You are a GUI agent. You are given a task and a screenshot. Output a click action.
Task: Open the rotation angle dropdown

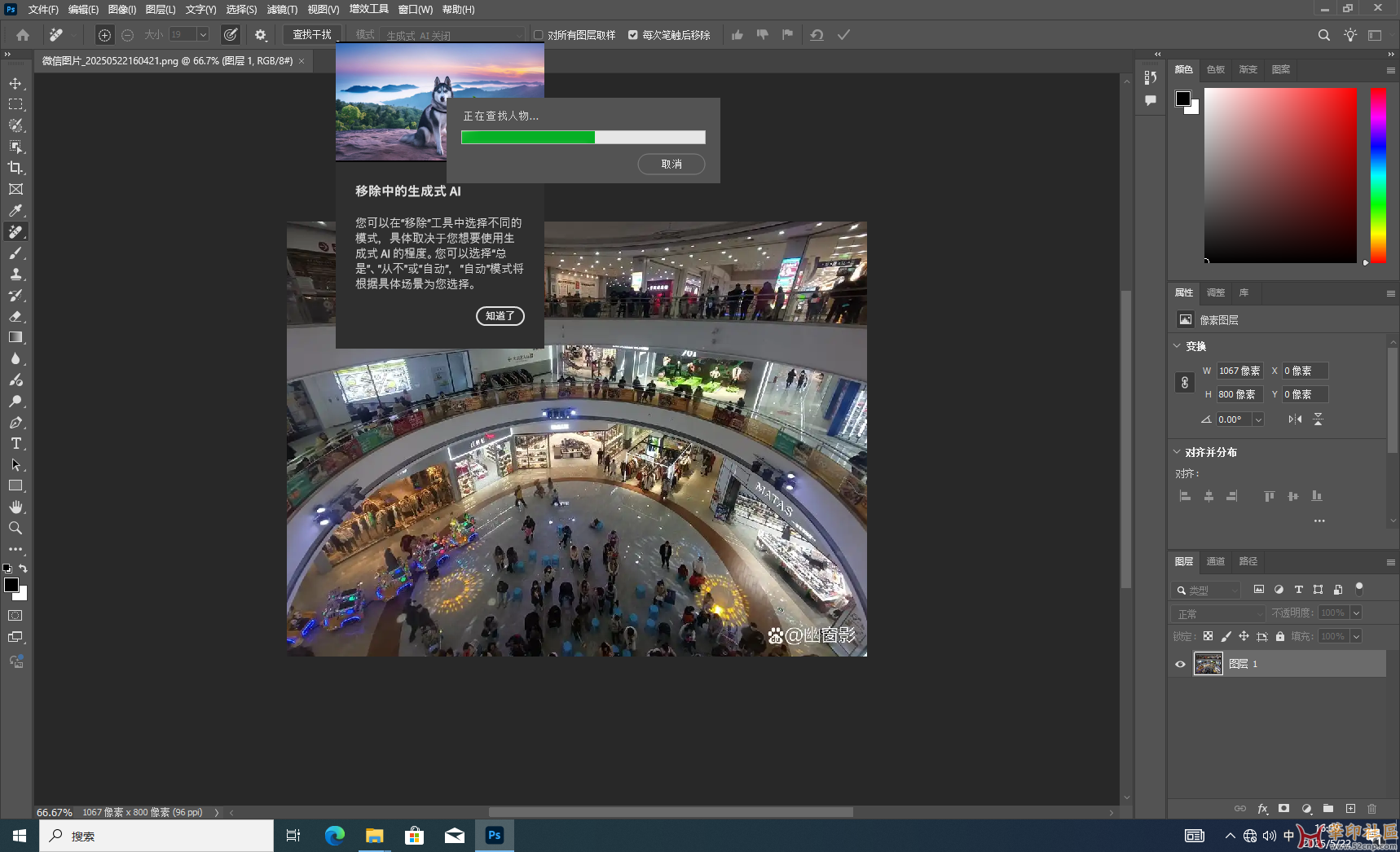(1258, 419)
